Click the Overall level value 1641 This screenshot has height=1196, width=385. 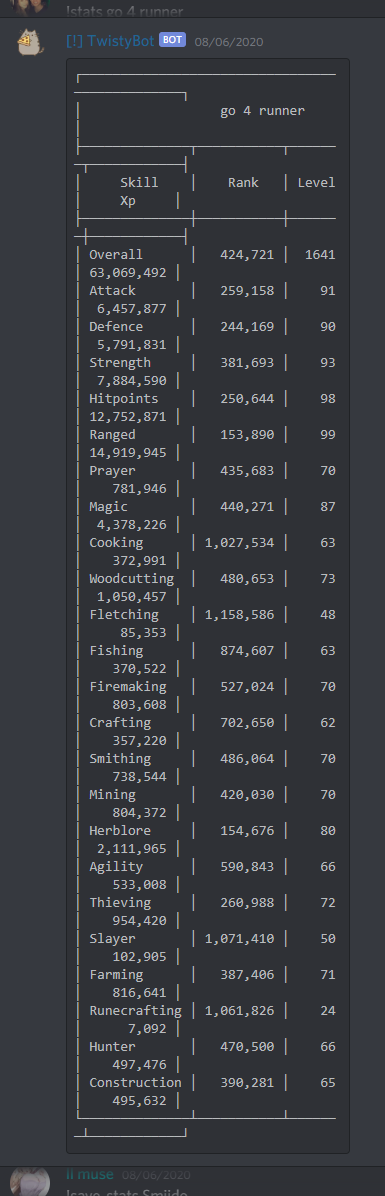(320, 255)
